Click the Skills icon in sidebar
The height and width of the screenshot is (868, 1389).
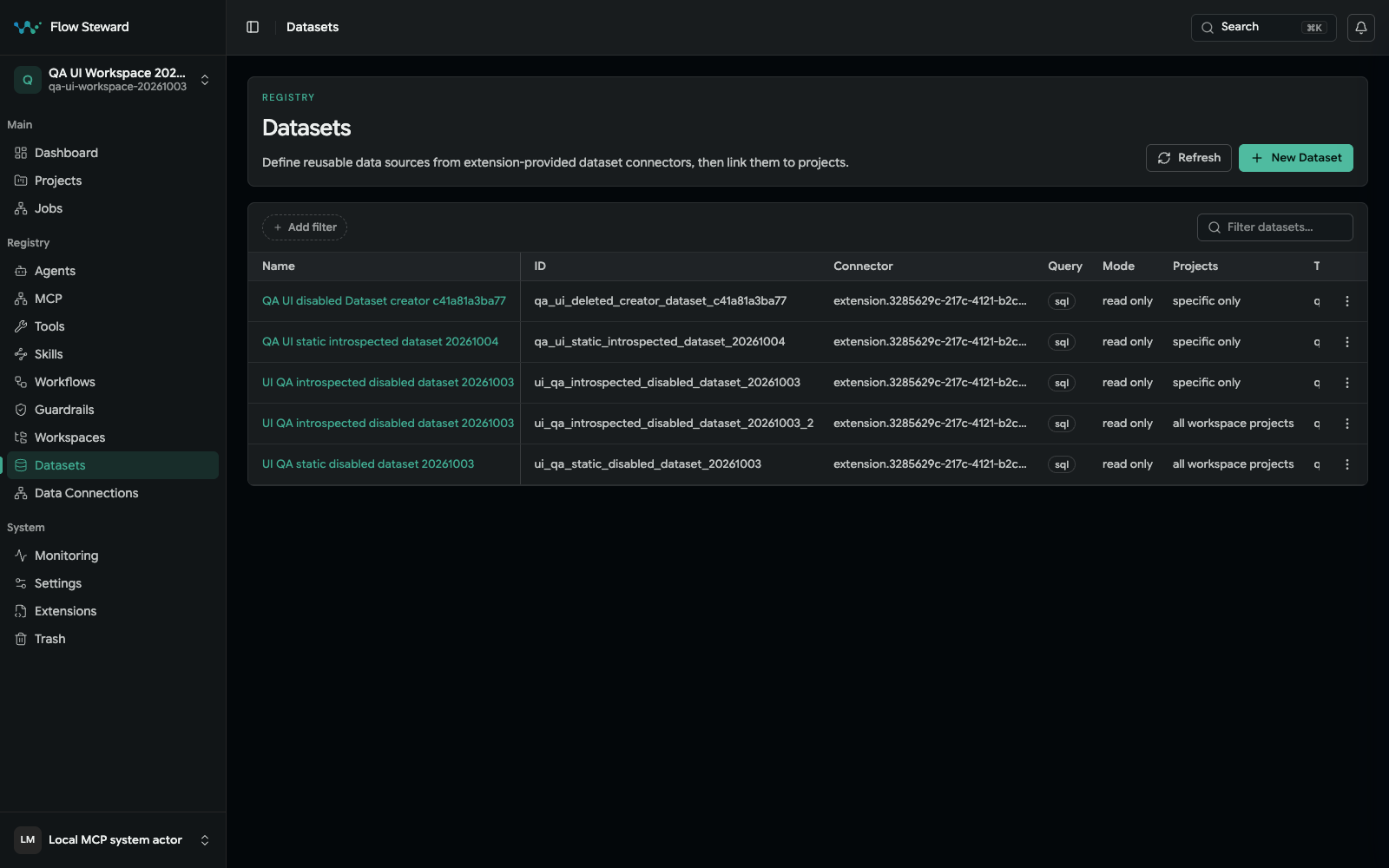pos(21,354)
